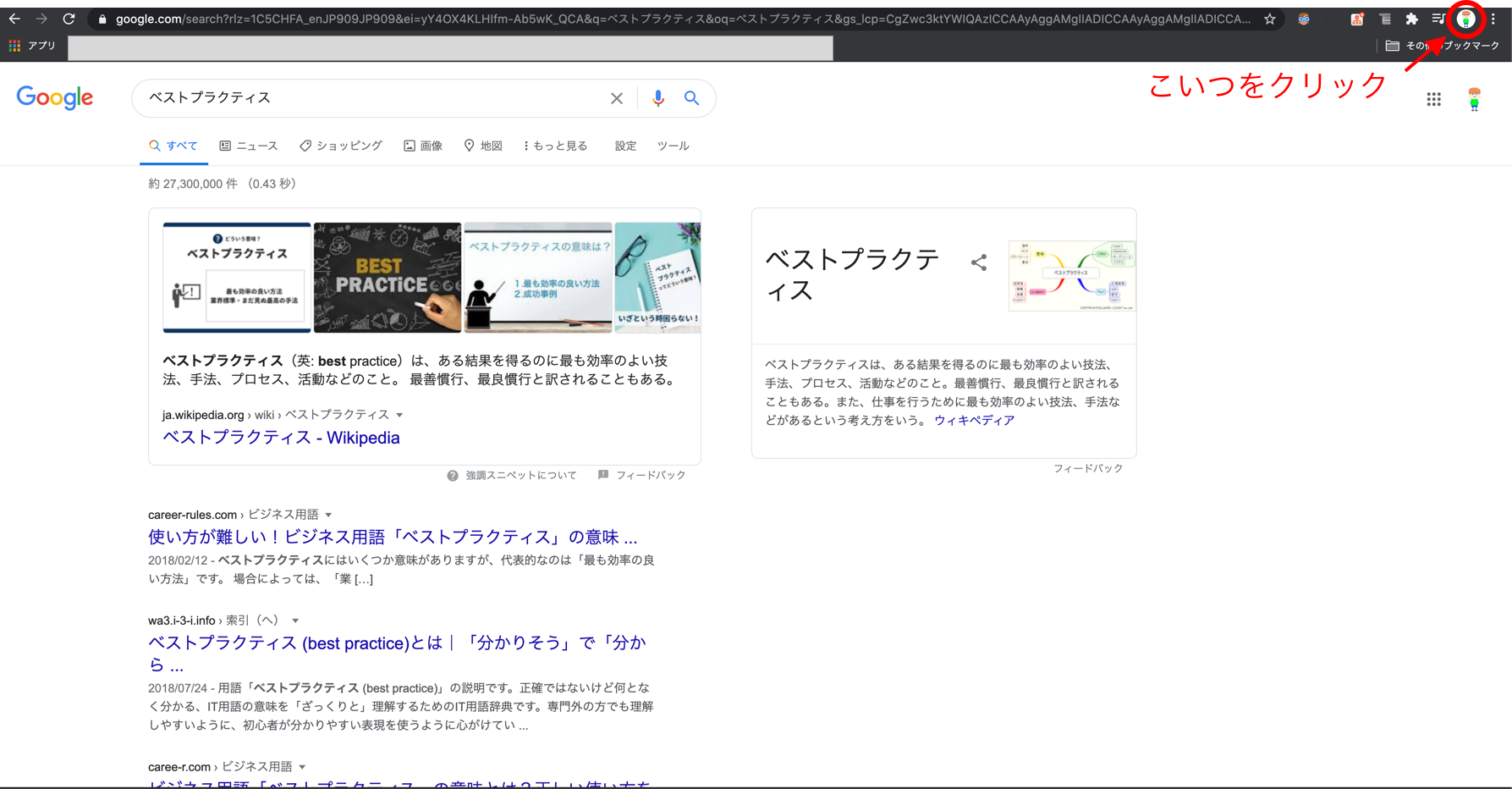The height and width of the screenshot is (789, 1512).
Task: Clear the search box with the X icon
Action: pos(617,98)
